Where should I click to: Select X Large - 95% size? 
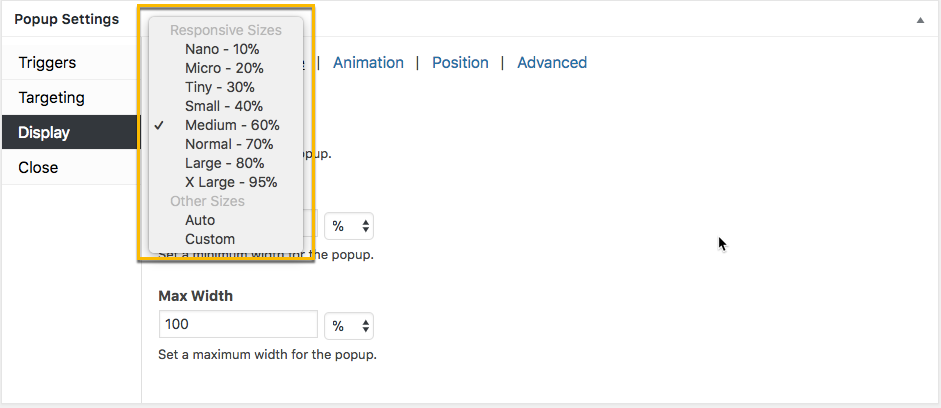click(231, 182)
